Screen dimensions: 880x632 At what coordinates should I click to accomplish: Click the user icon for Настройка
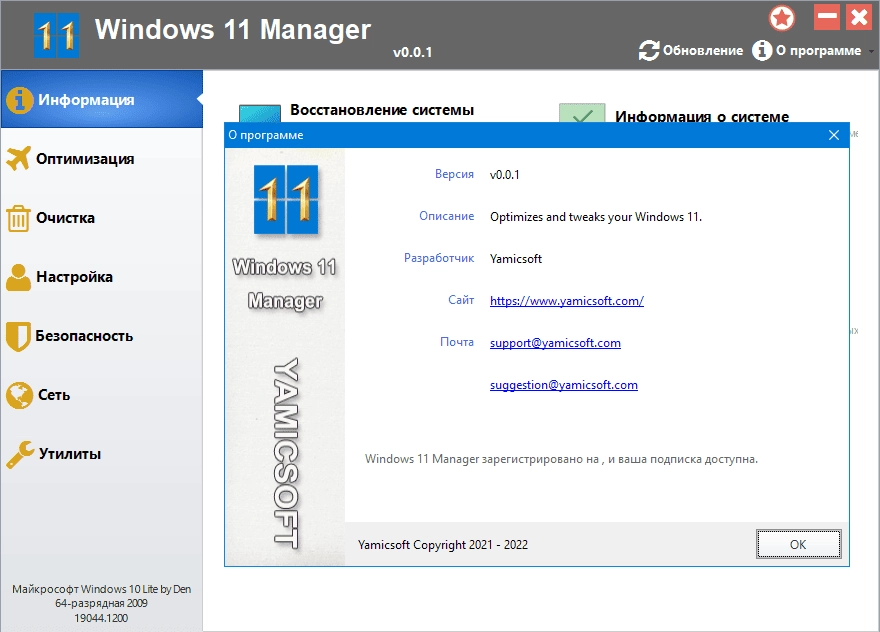click(x=18, y=277)
